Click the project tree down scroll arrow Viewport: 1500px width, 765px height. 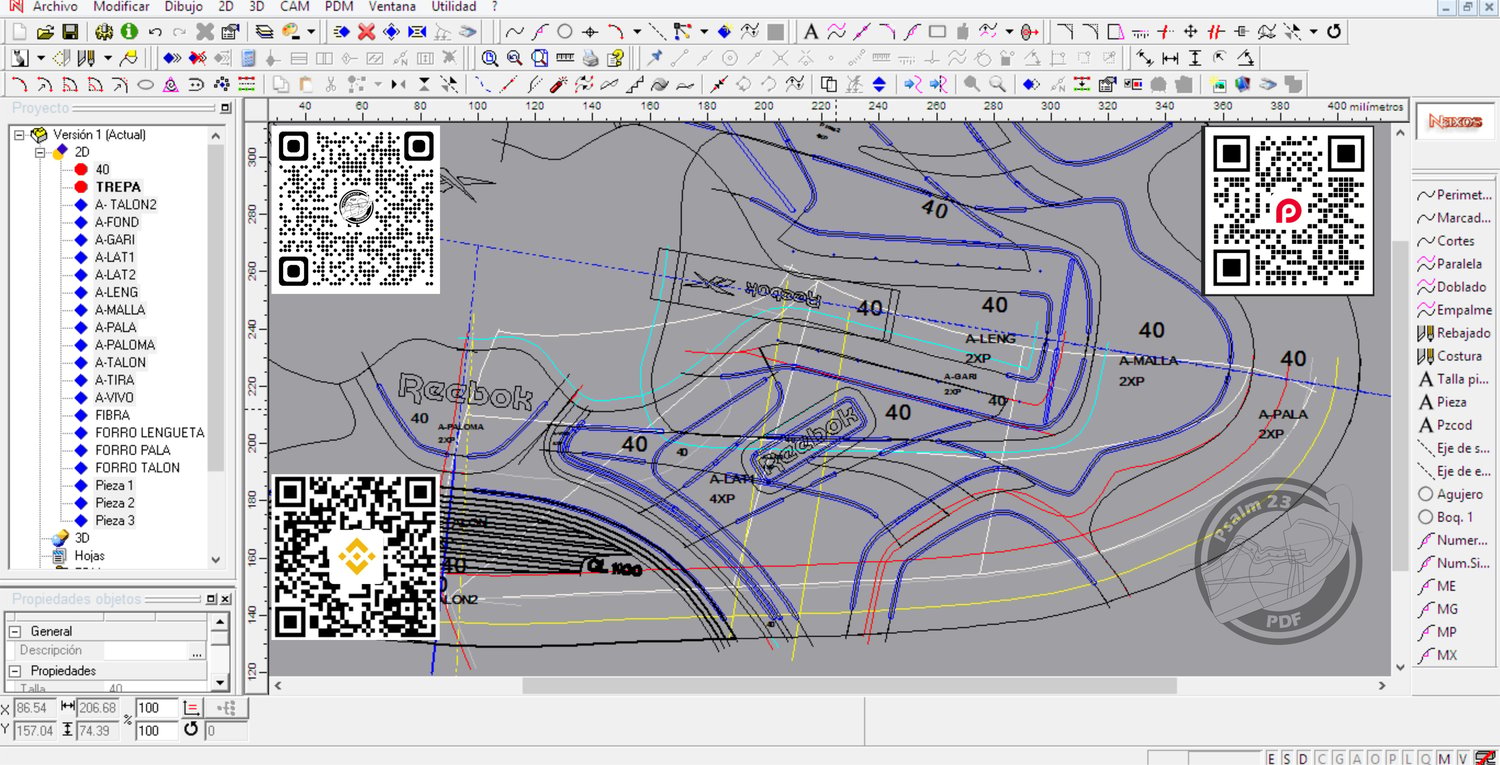coord(216,560)
